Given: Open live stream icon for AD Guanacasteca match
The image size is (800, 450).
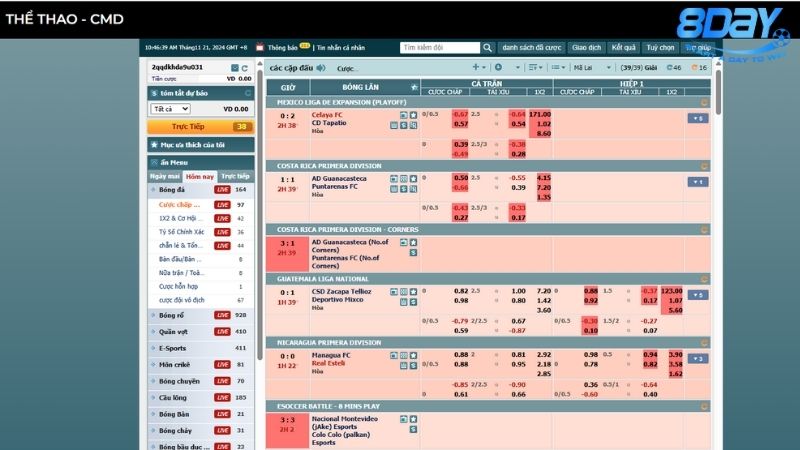Looking at the screenshot, I should tap(394, 179).
